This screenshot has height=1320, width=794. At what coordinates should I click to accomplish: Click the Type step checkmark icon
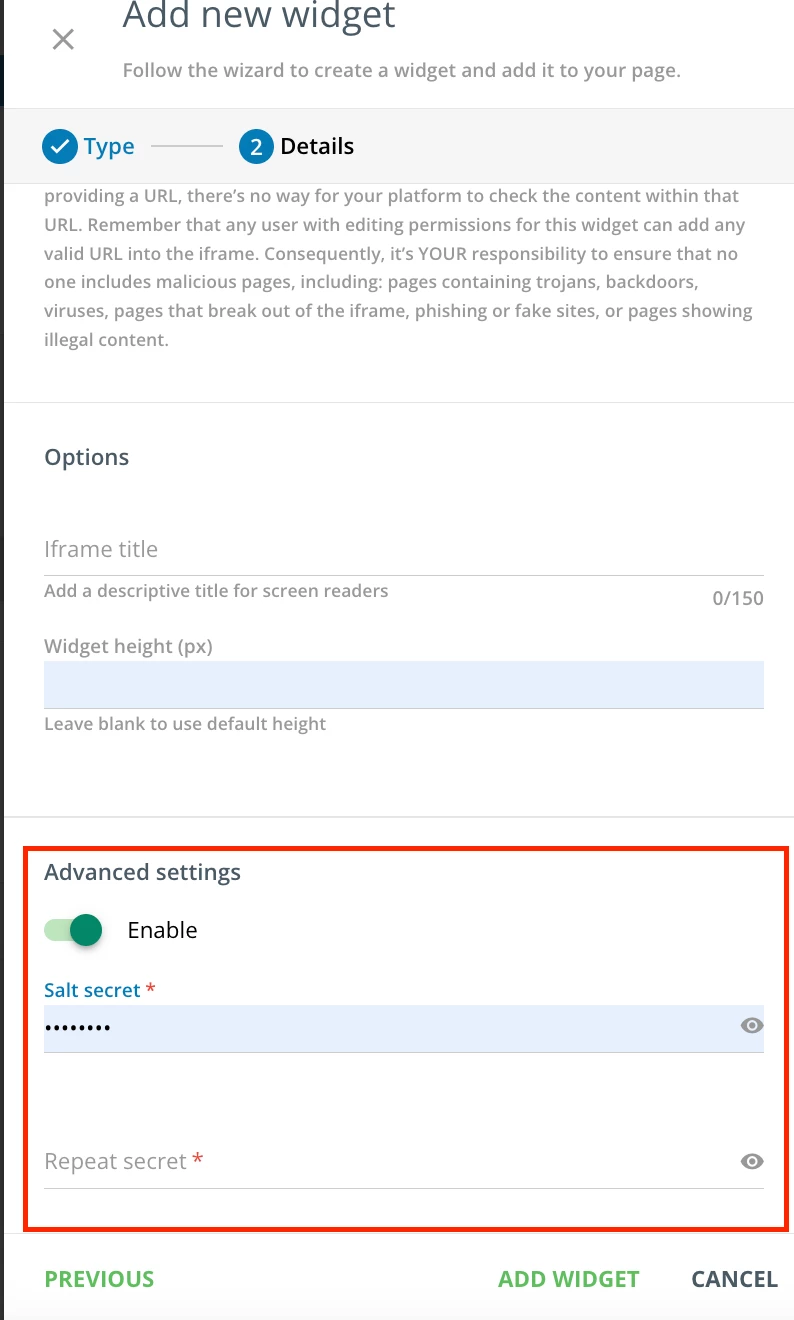pyautogui.click(x=59, y=147)
